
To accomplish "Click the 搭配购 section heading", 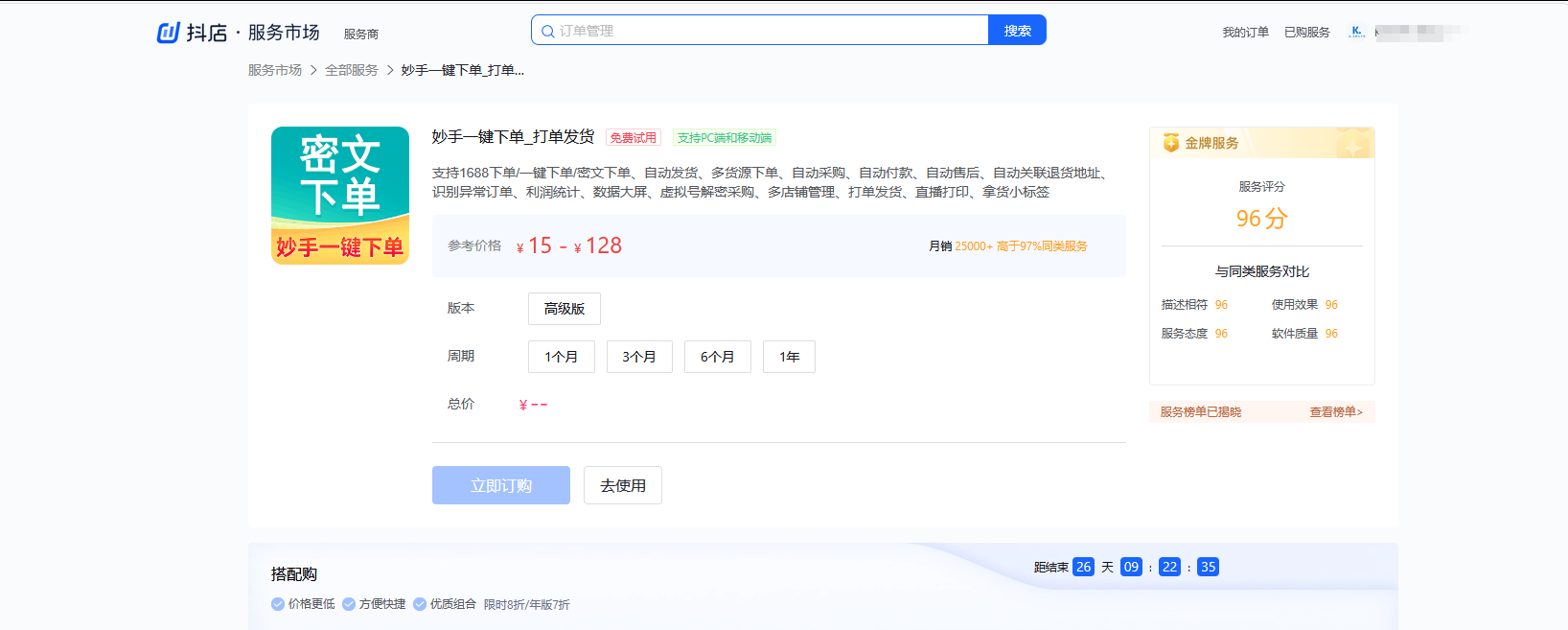I will 294,574.
